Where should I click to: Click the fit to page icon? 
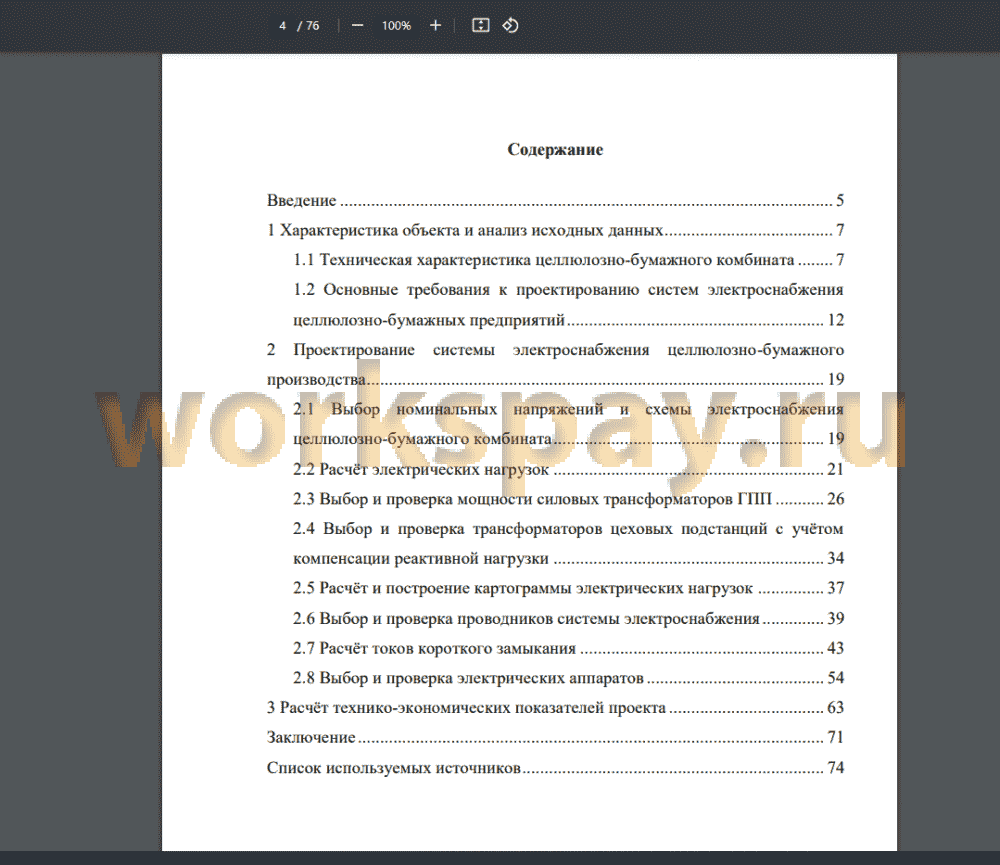coord(480,26)
